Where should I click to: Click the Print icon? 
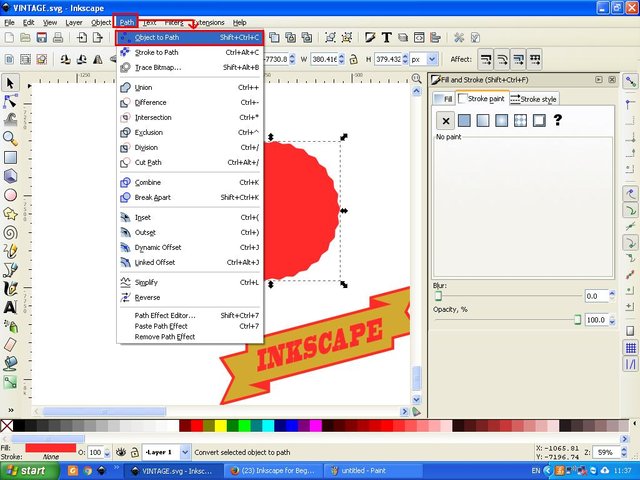click(x=58, y=38)
